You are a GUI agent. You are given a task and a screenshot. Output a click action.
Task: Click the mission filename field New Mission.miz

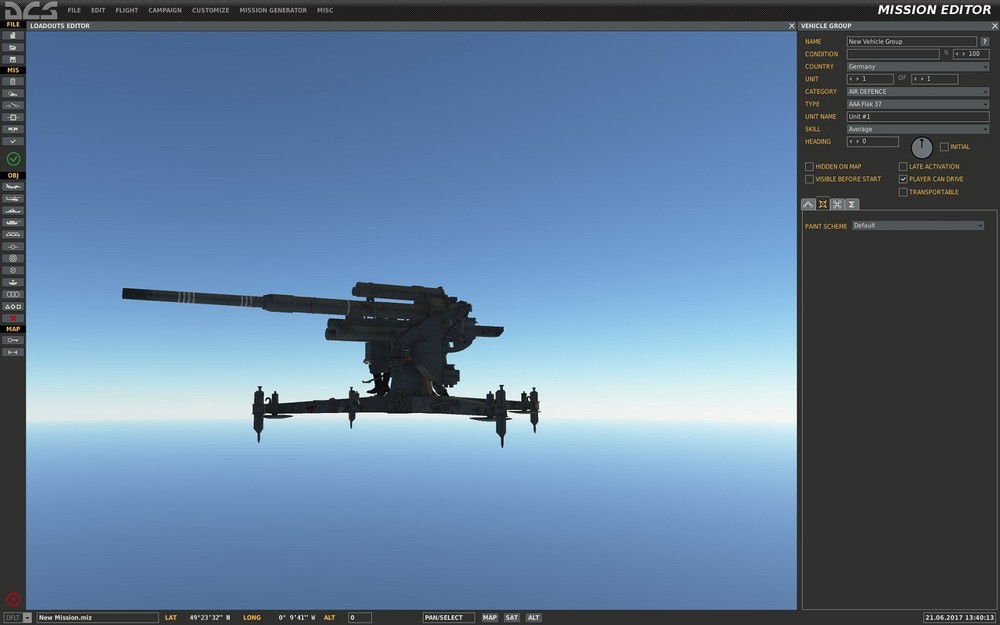coord(97,617)
